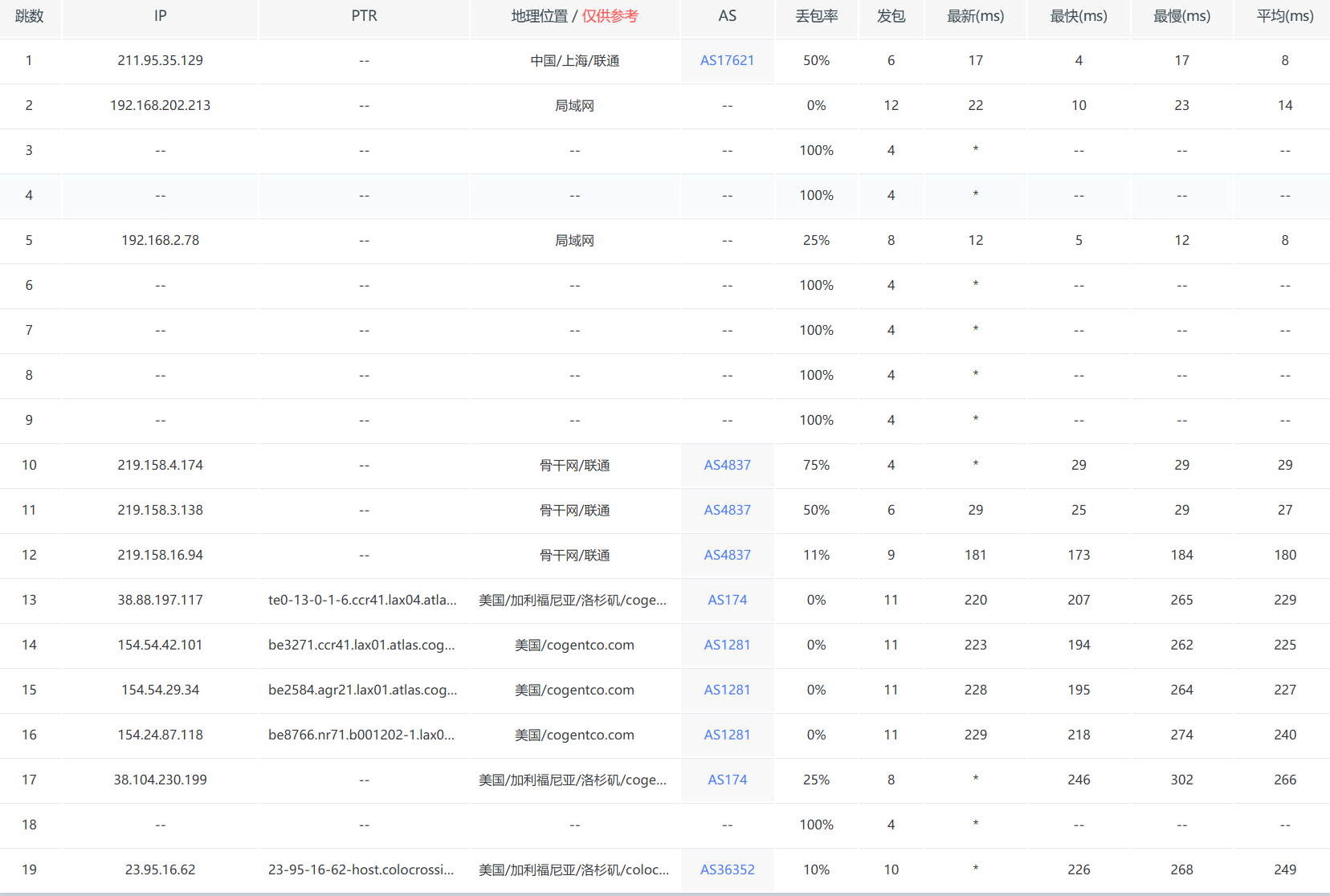Click the red 仅供参考 notice text
The width and height of the screenshot is (1330, 896).
pos(611,15)
